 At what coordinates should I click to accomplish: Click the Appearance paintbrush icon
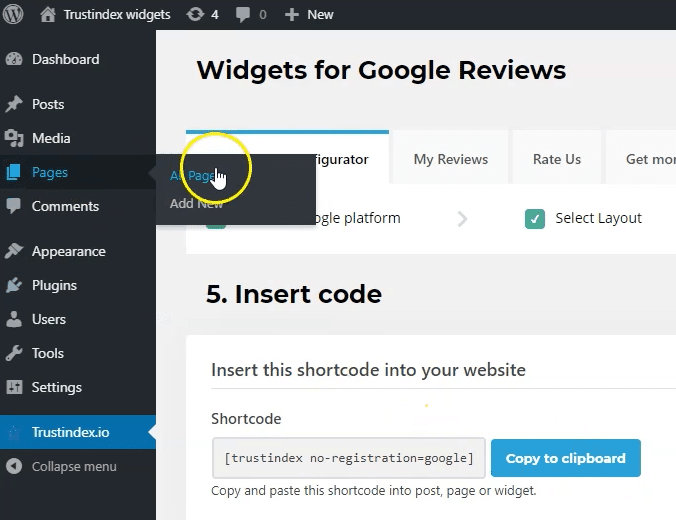(14, 251)
